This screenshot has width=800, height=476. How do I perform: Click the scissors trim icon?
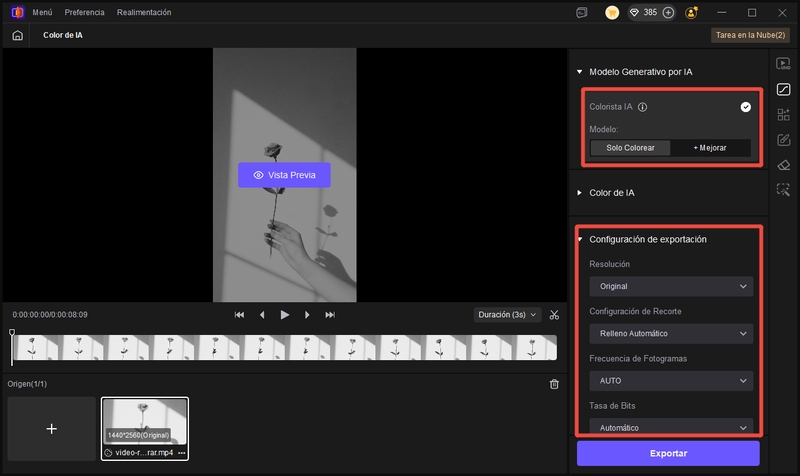tap(554, 314)
